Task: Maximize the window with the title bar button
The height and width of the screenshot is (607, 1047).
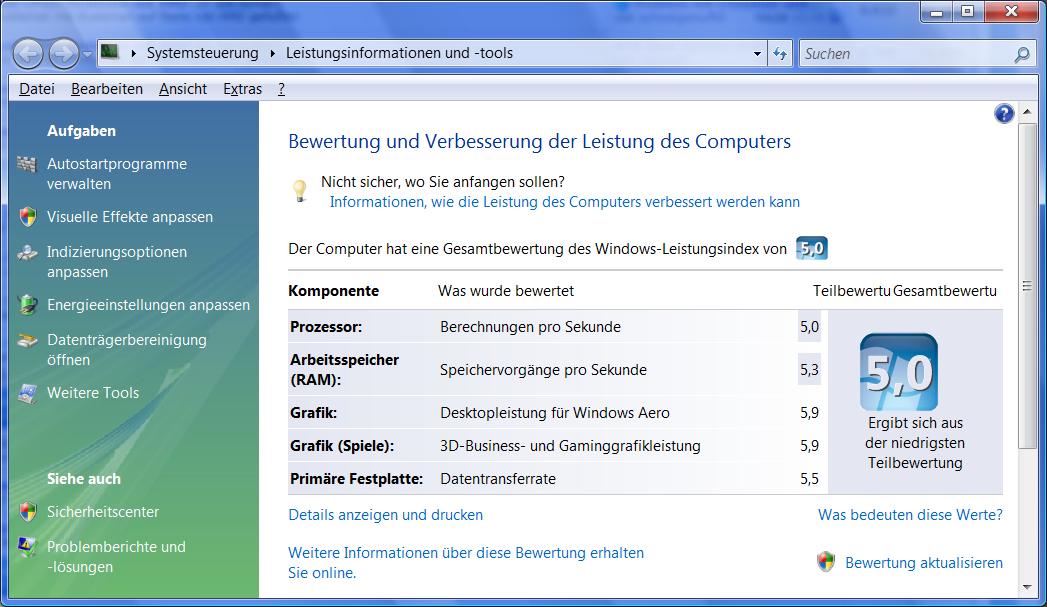Action: 968,11
